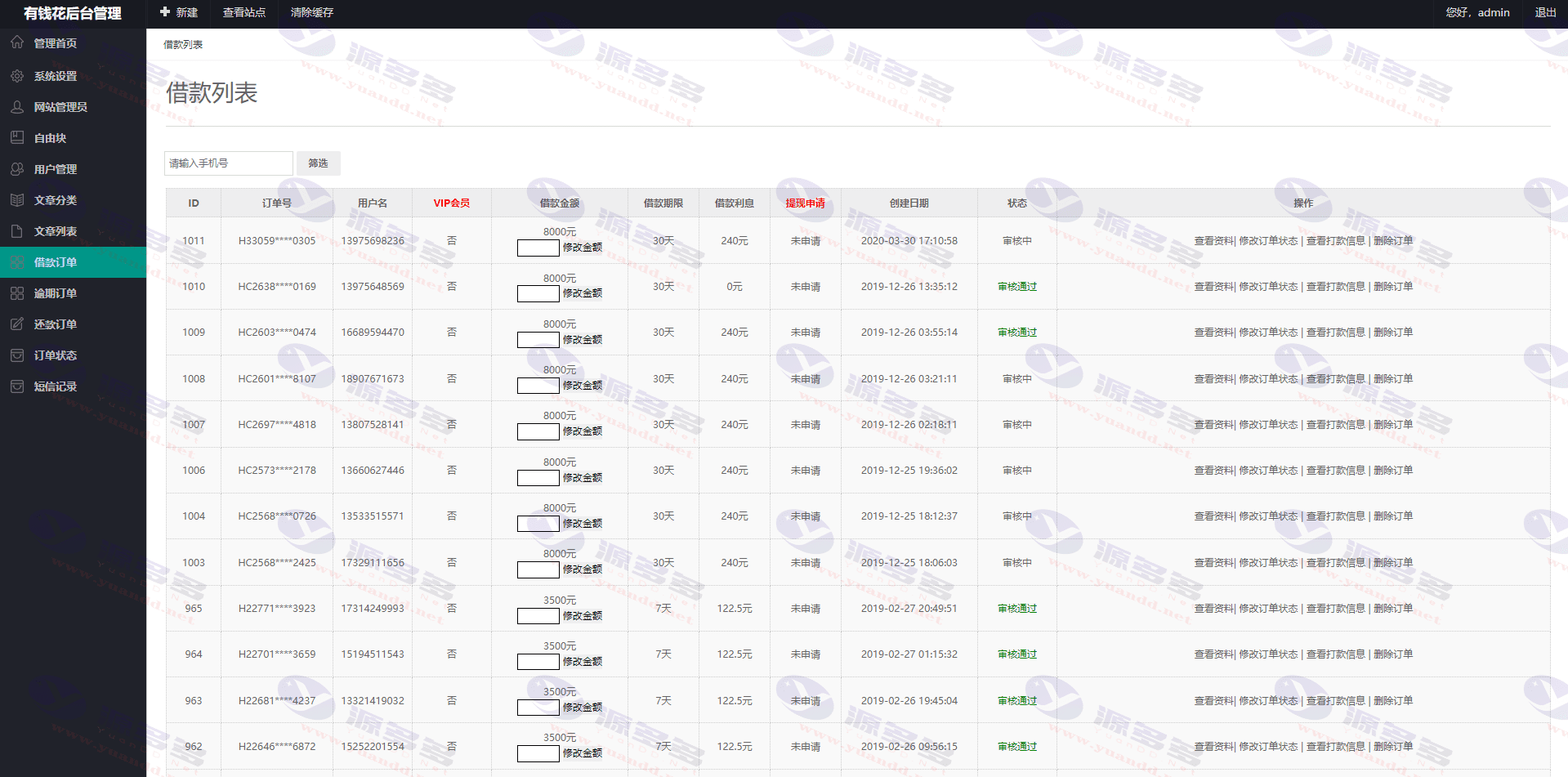Click amount input field for order 1011

tap(538, 248)
